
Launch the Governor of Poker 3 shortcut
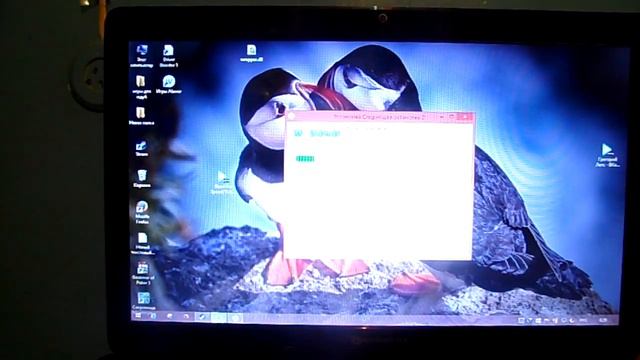pyautogui.click(x=142, y=273)
